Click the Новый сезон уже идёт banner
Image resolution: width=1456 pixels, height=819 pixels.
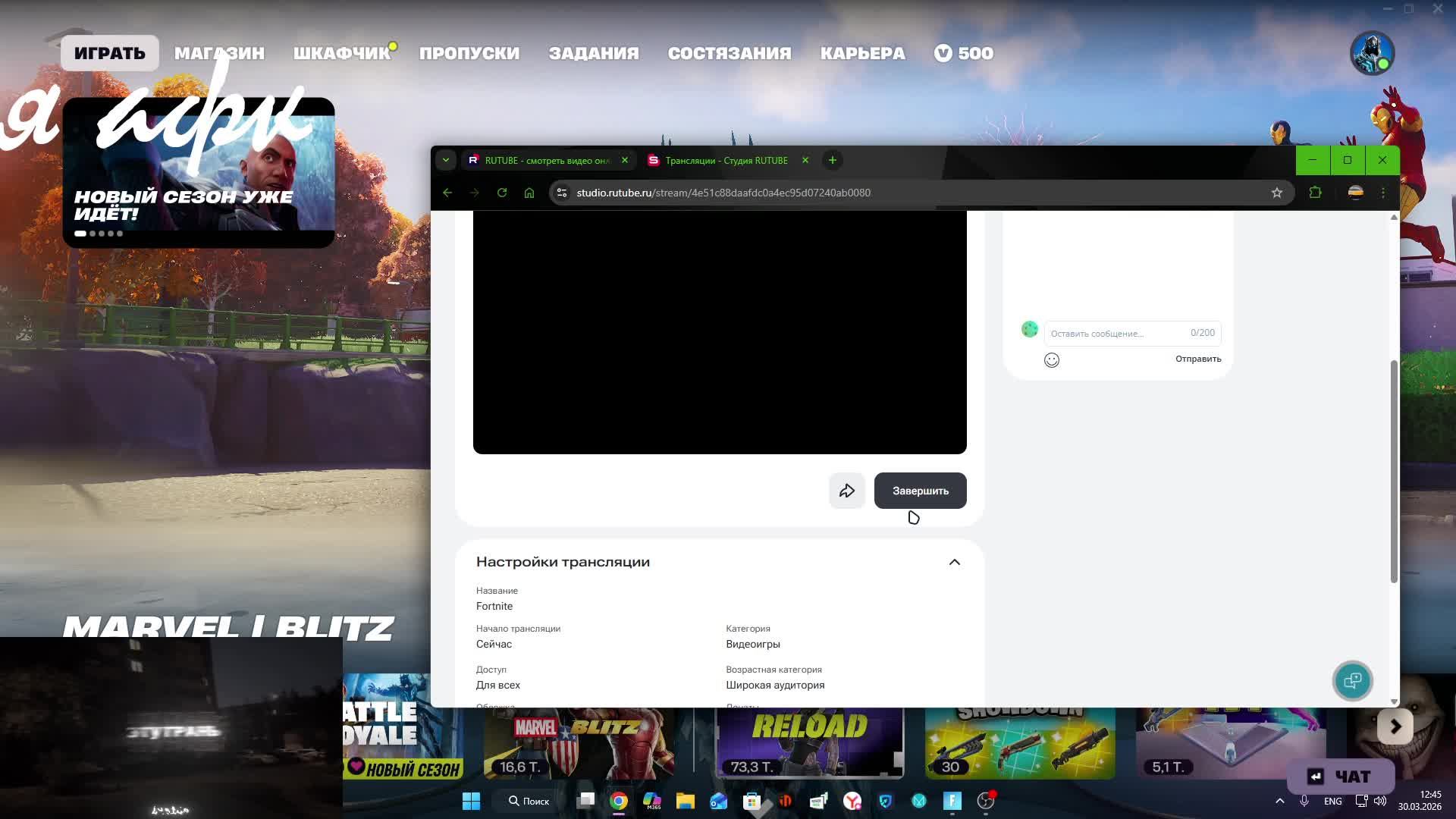point(199,172)
